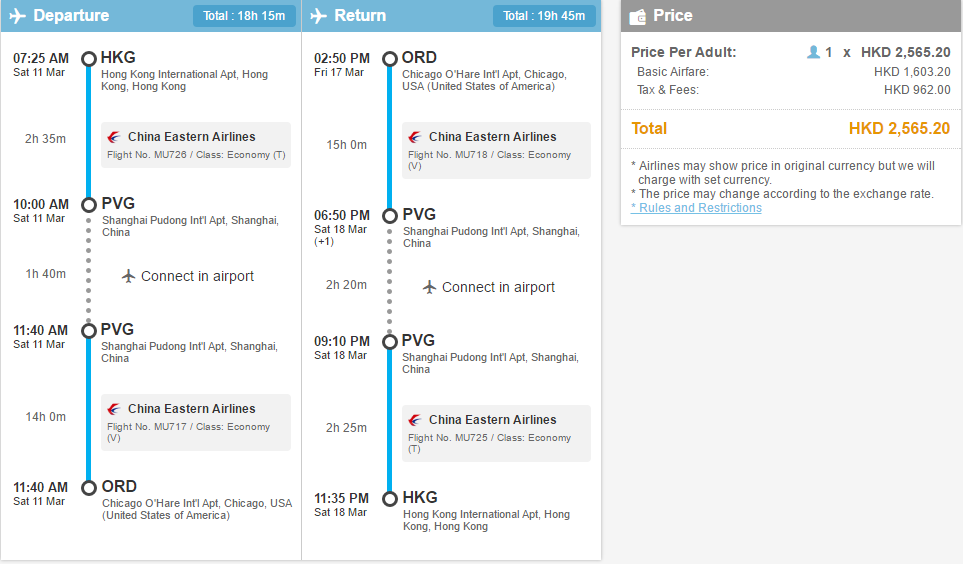Select the HKG arrival marker at 11:35 PM
The image size is (963, 564).
[390, 498]
